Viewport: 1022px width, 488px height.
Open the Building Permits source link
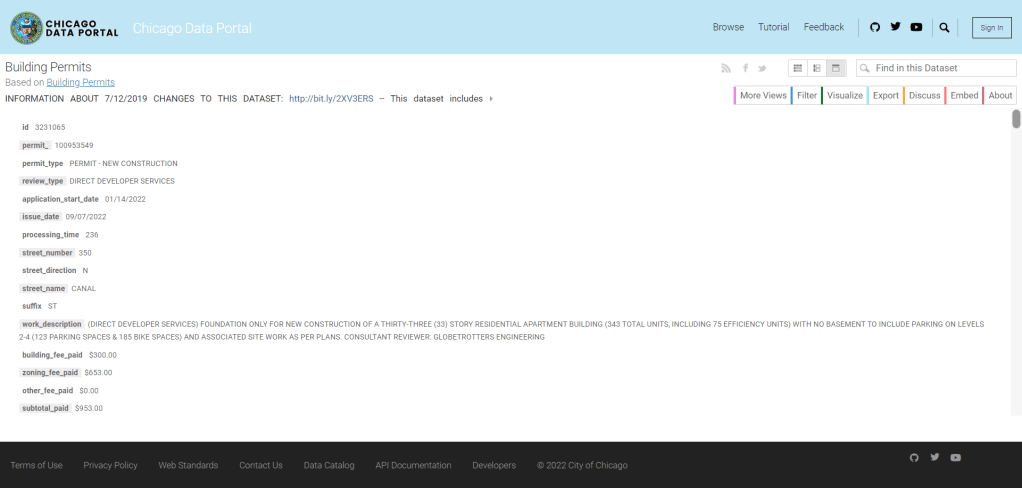pyautogui.click(x=80, y=82)
